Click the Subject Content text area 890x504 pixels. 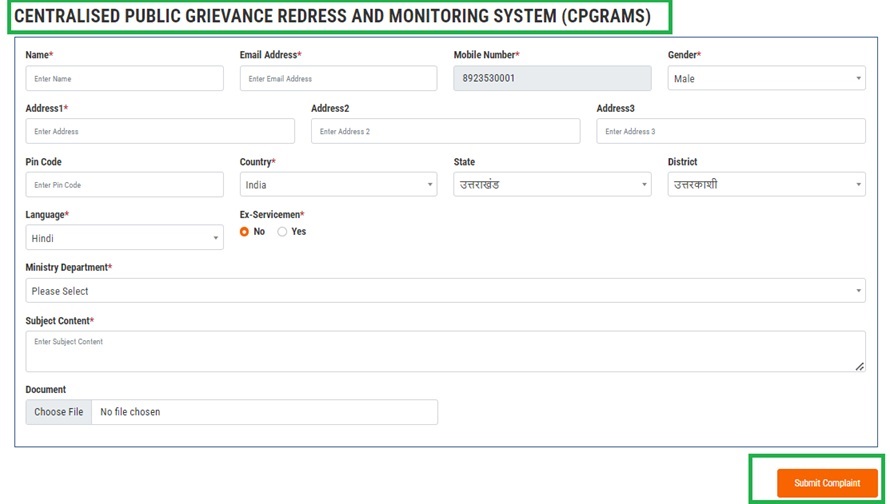tap(445, 352)
